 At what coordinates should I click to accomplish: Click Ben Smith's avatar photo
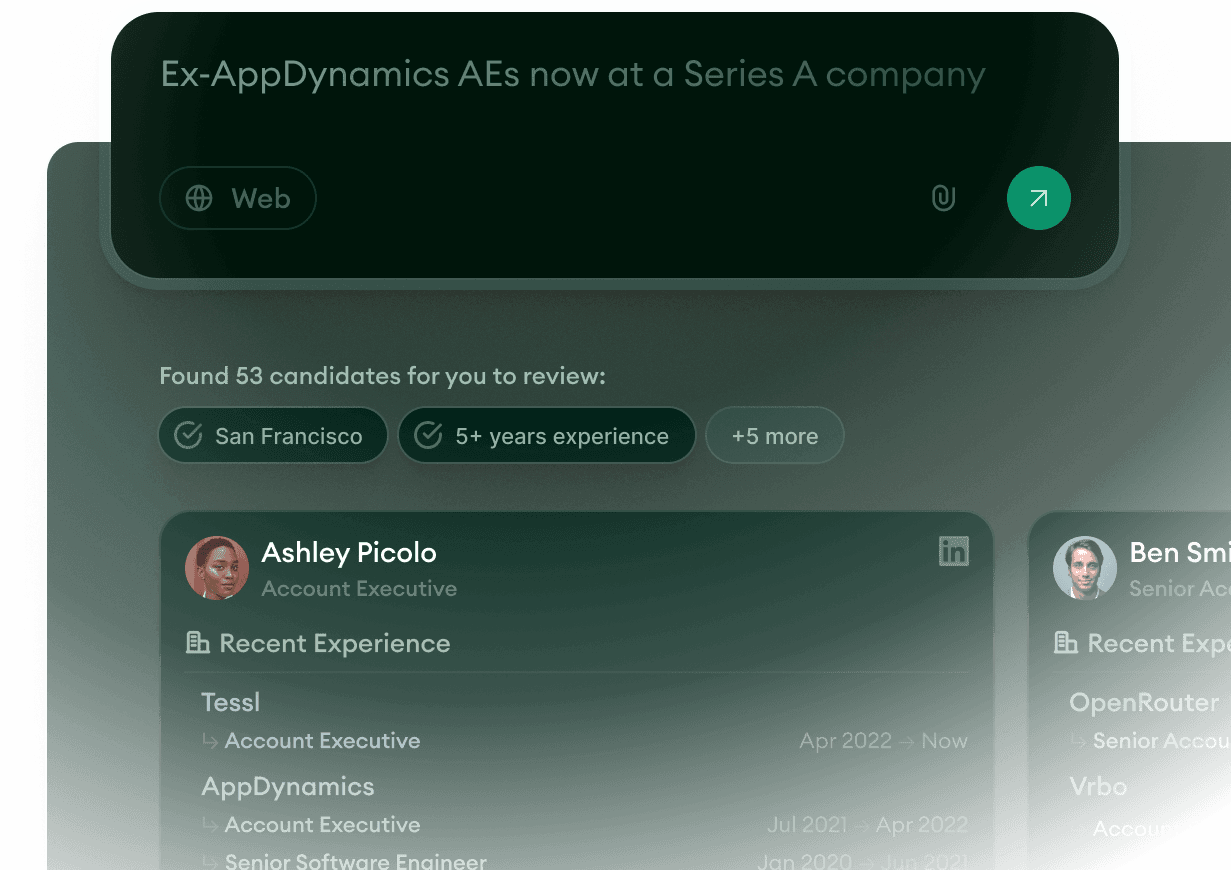(1084, 568)
